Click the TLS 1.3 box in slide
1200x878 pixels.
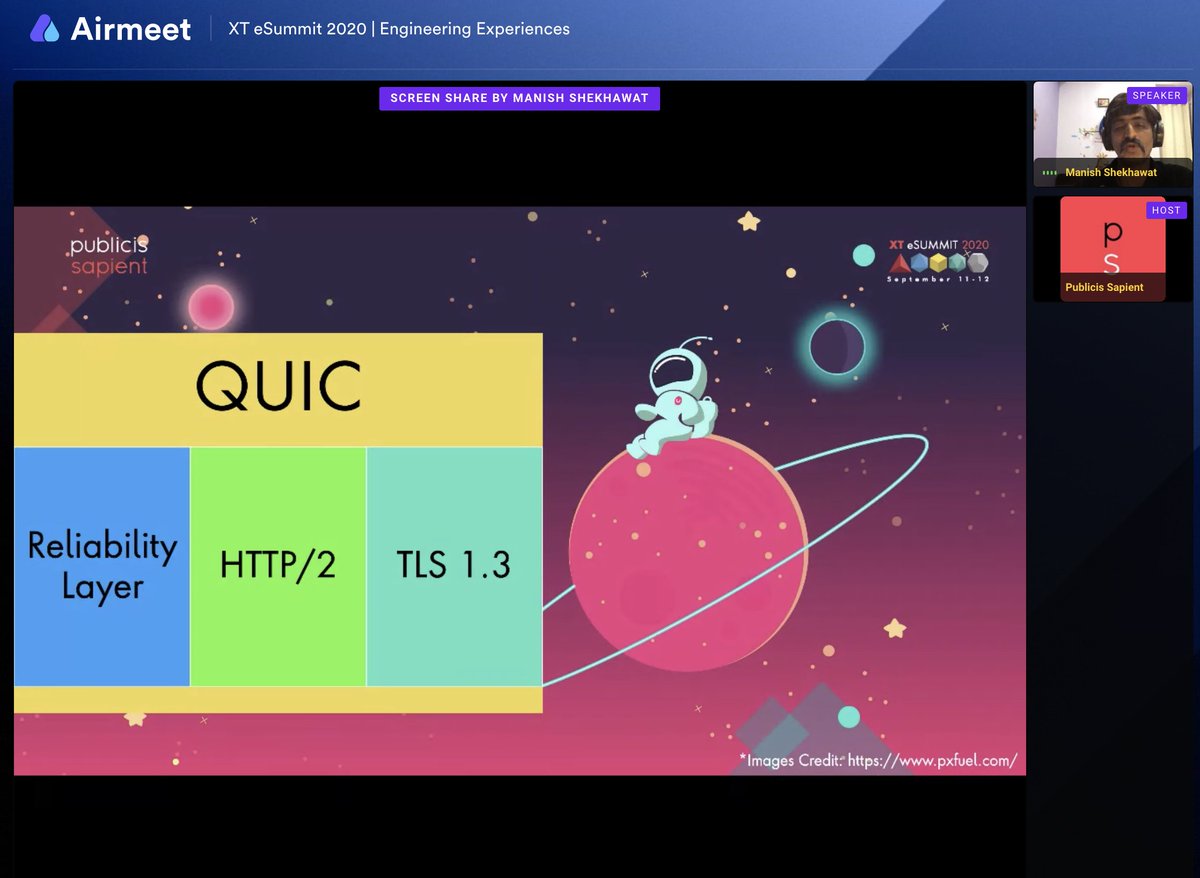pyautogui.click(x=454, y=566)
